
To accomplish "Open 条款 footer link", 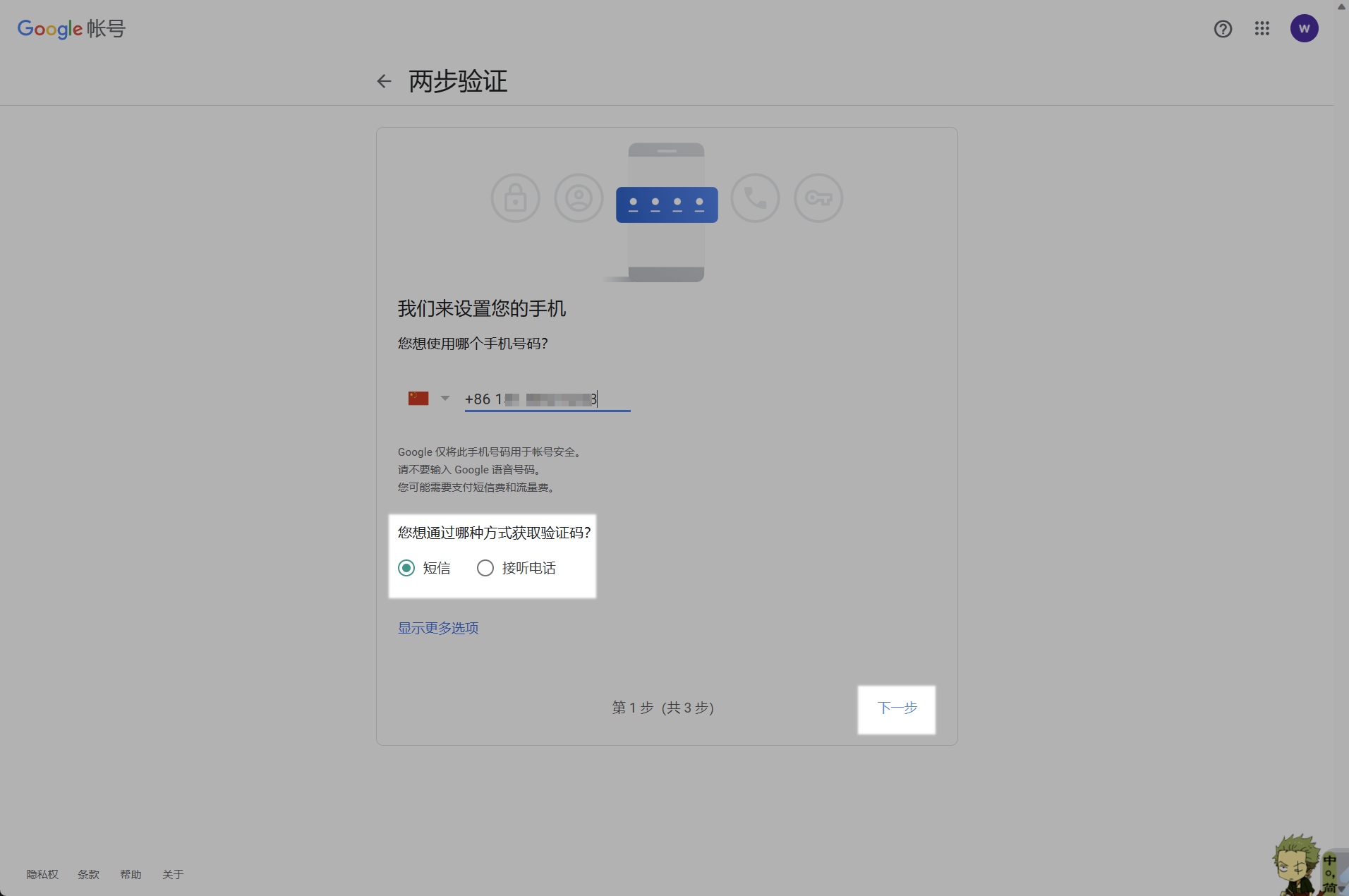I will tap(88, 875).
